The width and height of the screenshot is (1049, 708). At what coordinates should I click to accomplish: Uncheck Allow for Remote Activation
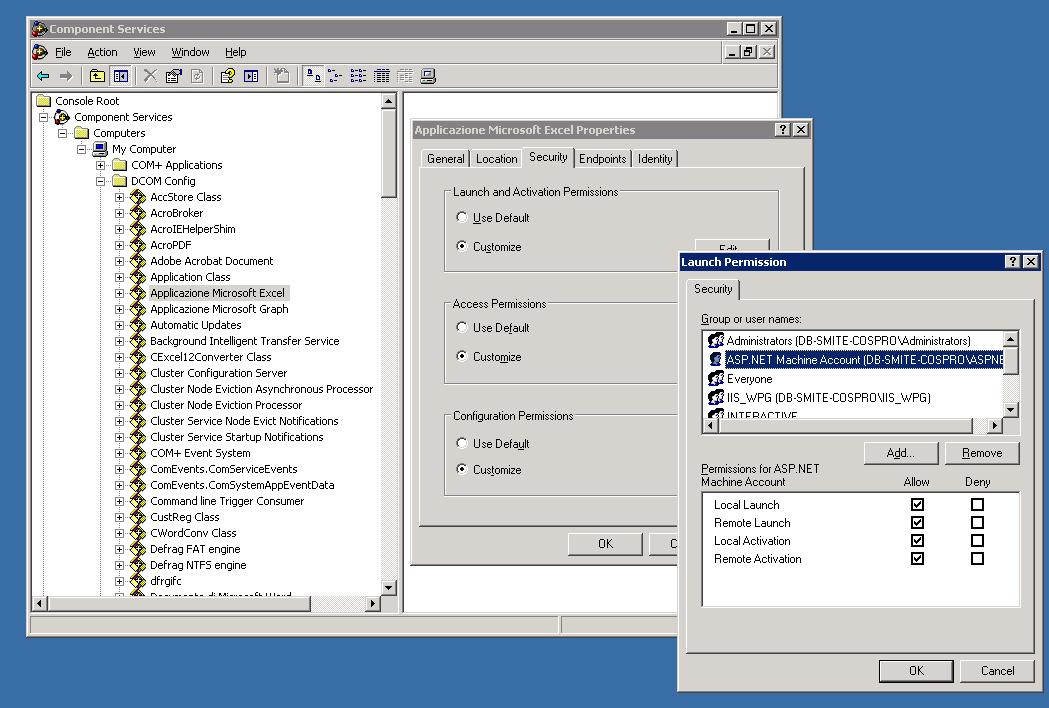tap(917, 559)
